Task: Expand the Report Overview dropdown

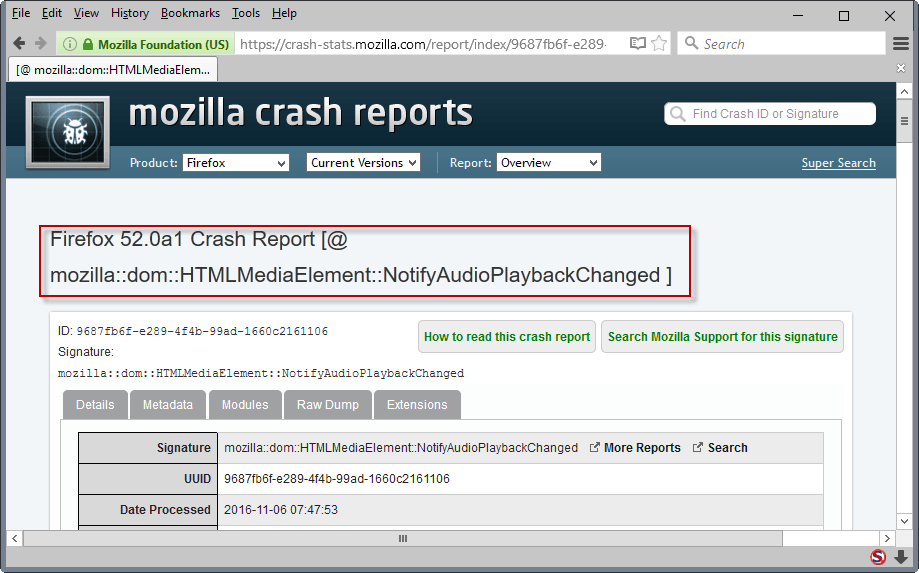Action: [x=549, y=163]
